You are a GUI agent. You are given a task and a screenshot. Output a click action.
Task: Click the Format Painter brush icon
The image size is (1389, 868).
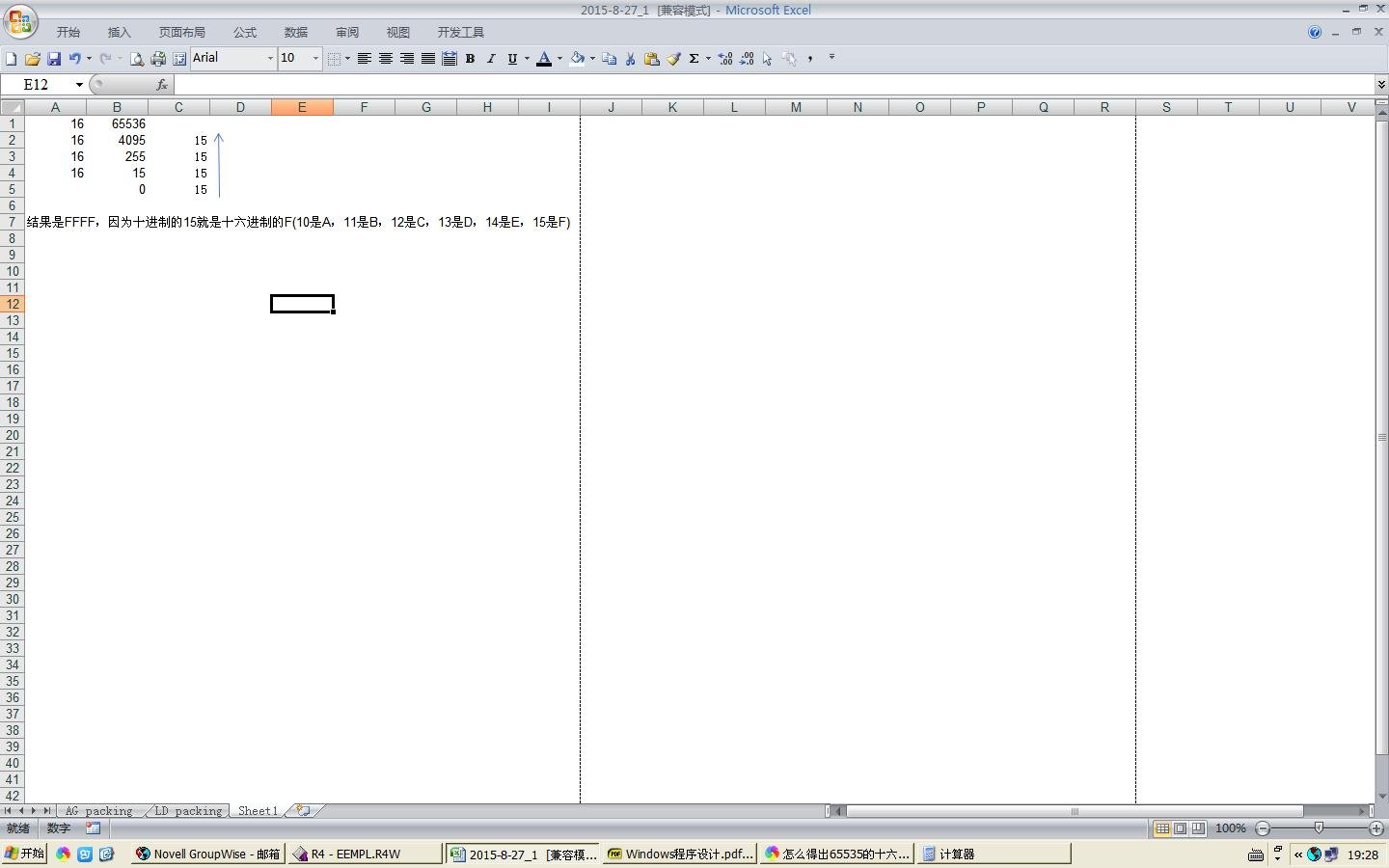pos(673,59)
